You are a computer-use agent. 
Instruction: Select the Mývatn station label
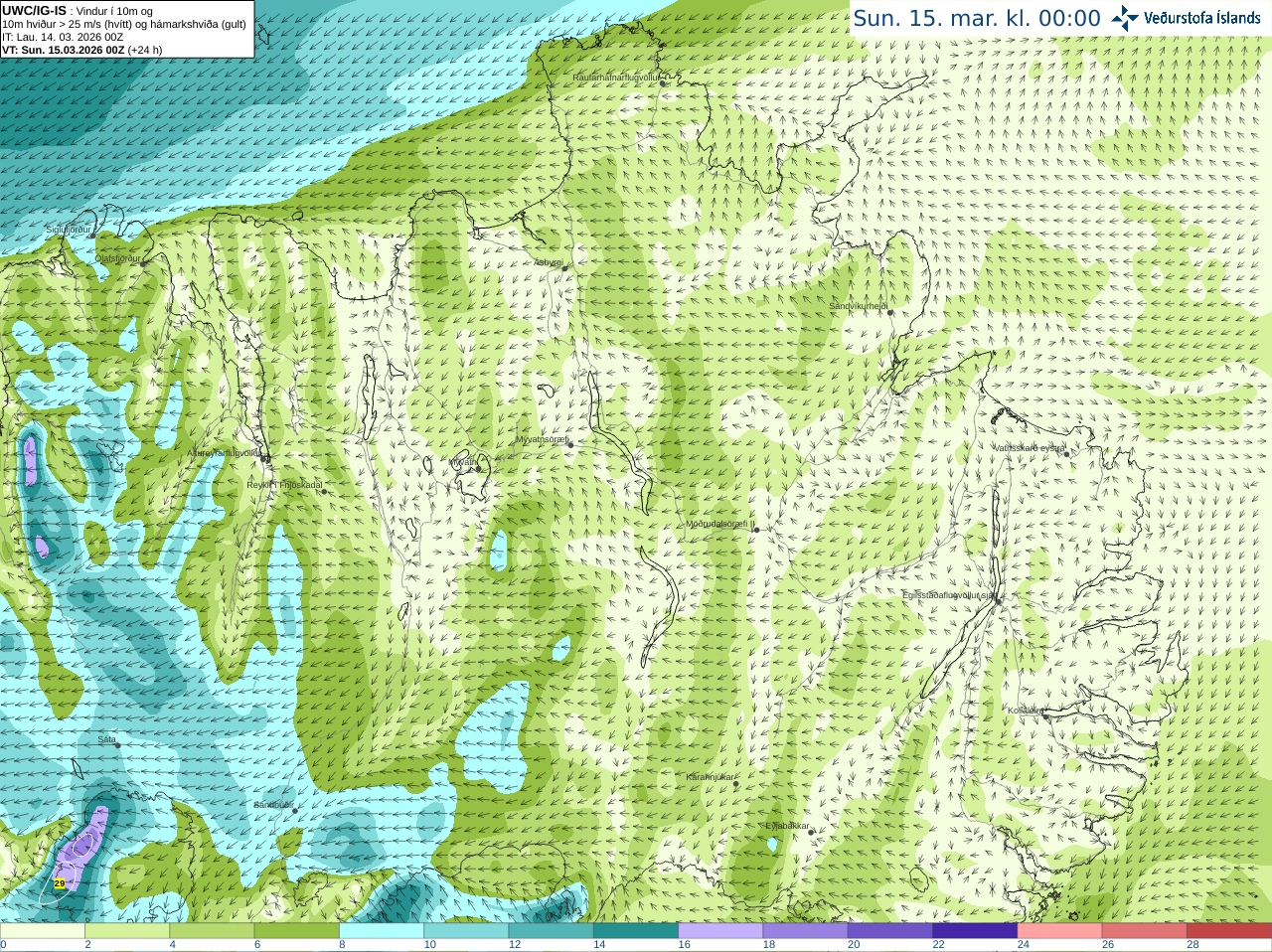pyautogui.click(x=464, y=463)
